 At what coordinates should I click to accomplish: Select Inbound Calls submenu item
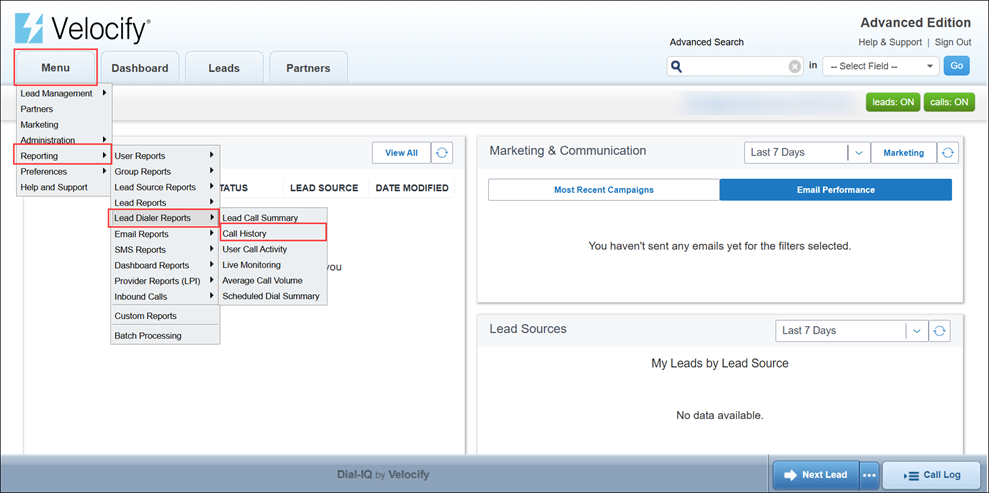[x=165, y=297]
